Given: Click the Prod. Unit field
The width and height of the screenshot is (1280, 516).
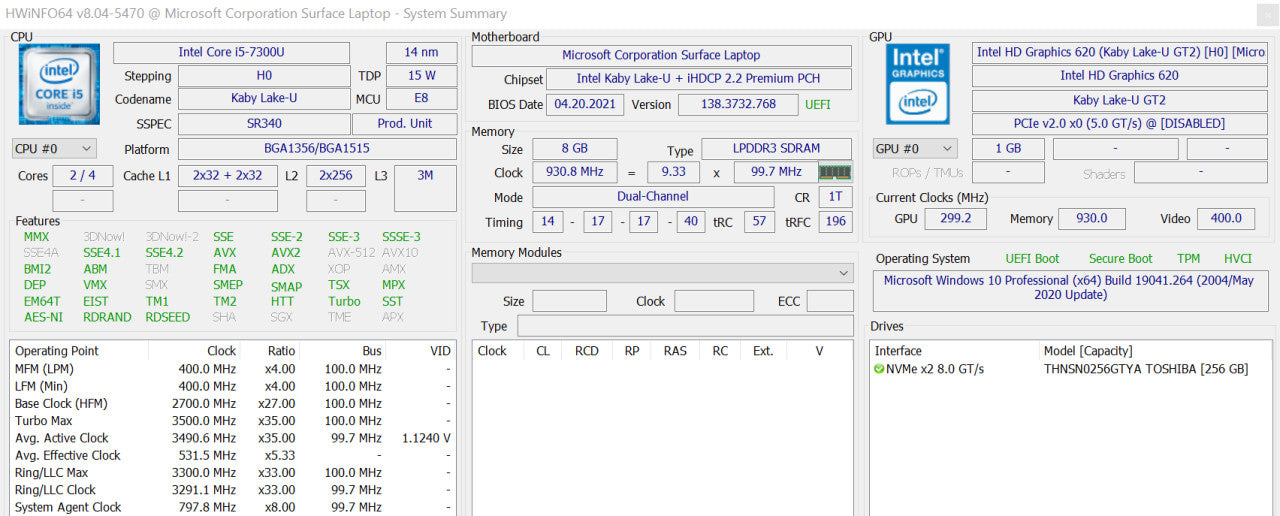Looking at the screenshot, I should 404,124.
